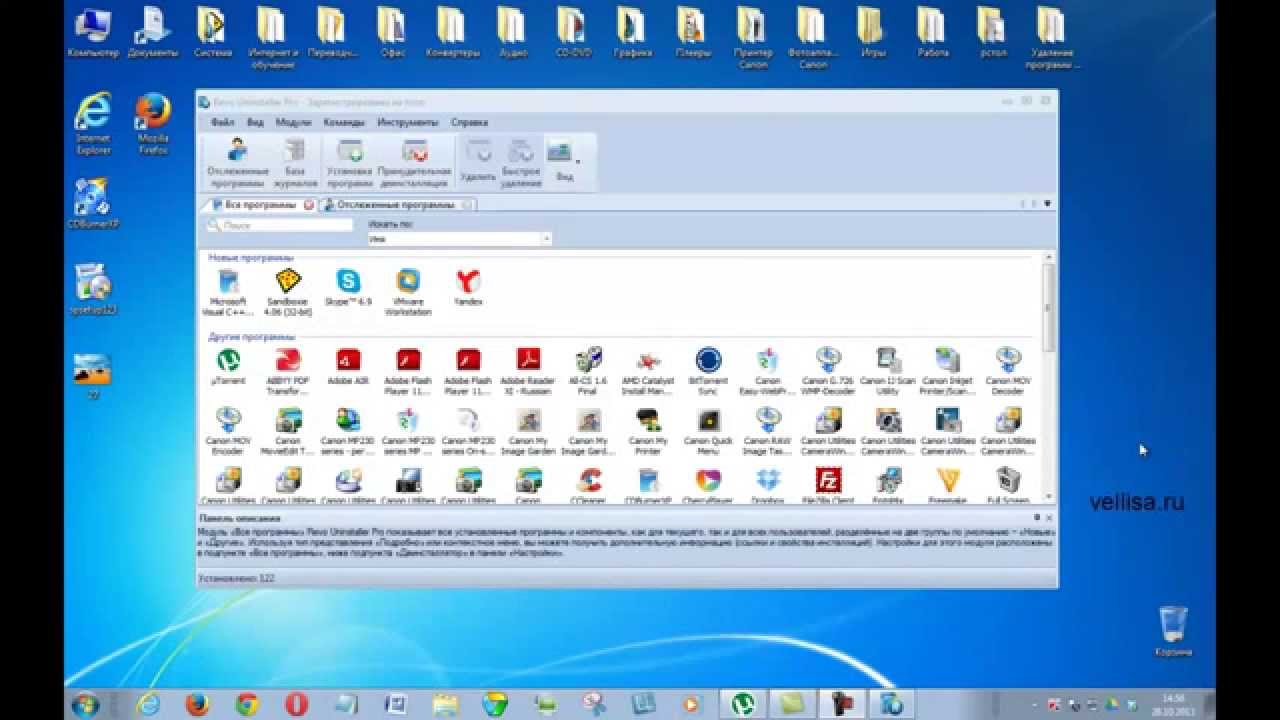This screenshot has height=720, width=1280.
Task: Open Google Chrome from the taskbar
Action: pyautogui.click(x=247, y=704)
